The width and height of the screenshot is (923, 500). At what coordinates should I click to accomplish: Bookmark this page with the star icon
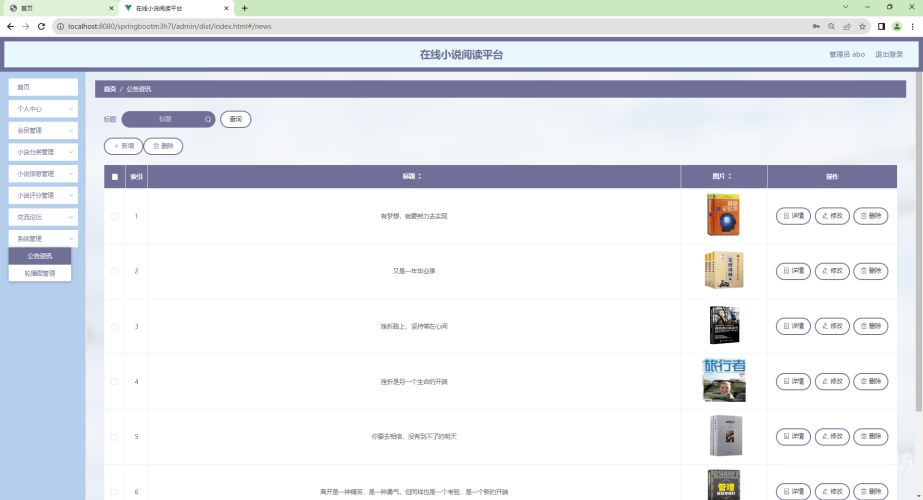click(862, 27)
